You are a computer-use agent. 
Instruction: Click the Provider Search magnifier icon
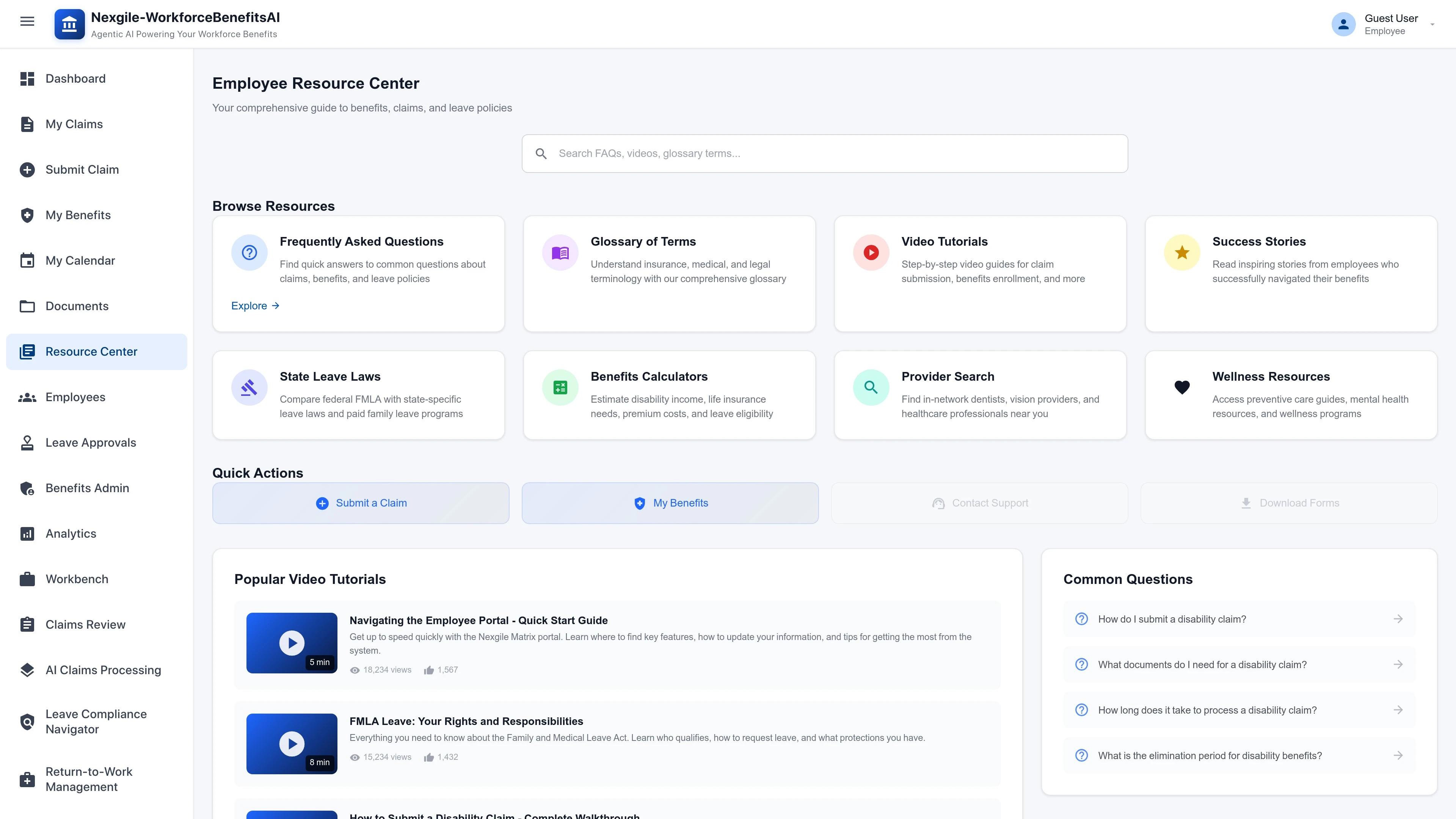coord(871,388)
